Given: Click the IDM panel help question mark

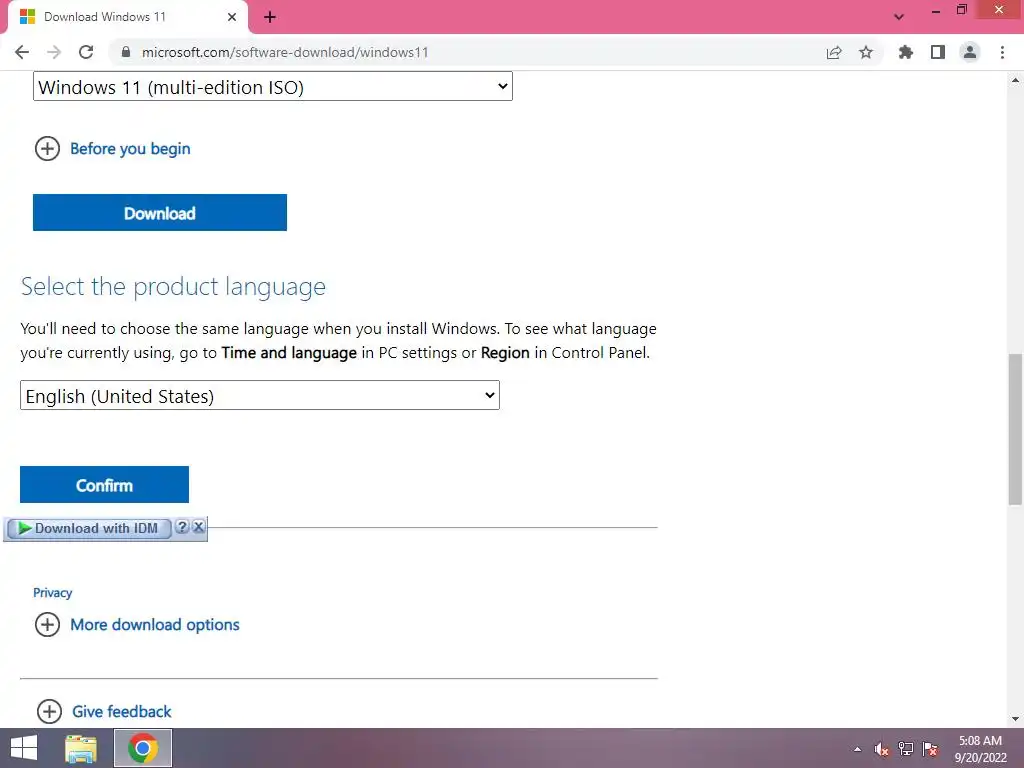Looking at the screenshot, I should pos(182,527).
